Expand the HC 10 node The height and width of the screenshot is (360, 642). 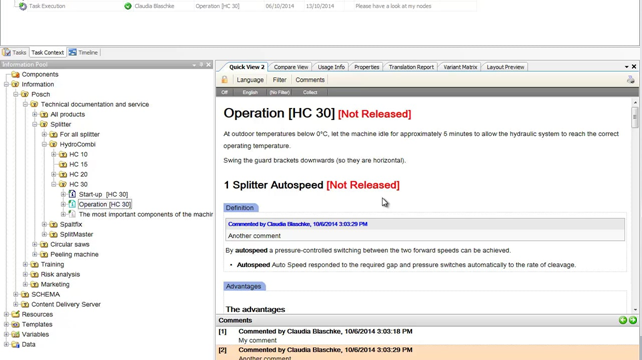(54, 154)
